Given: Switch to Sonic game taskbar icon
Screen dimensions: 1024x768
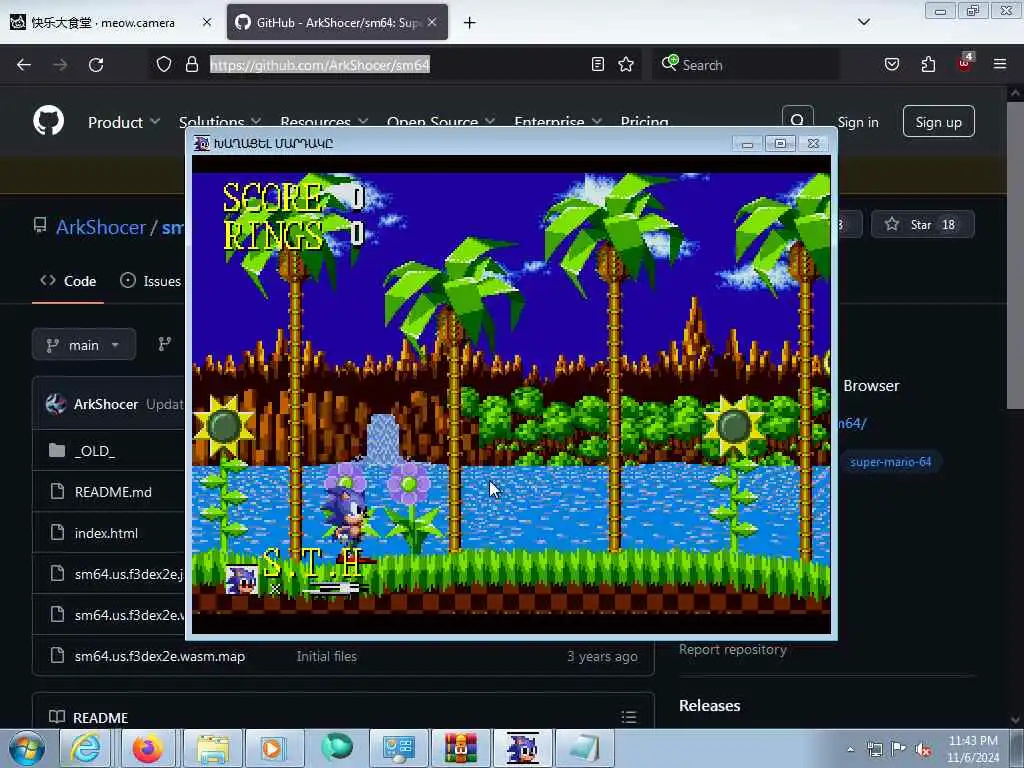Looking at the screenshot, I should coord(523,748).
